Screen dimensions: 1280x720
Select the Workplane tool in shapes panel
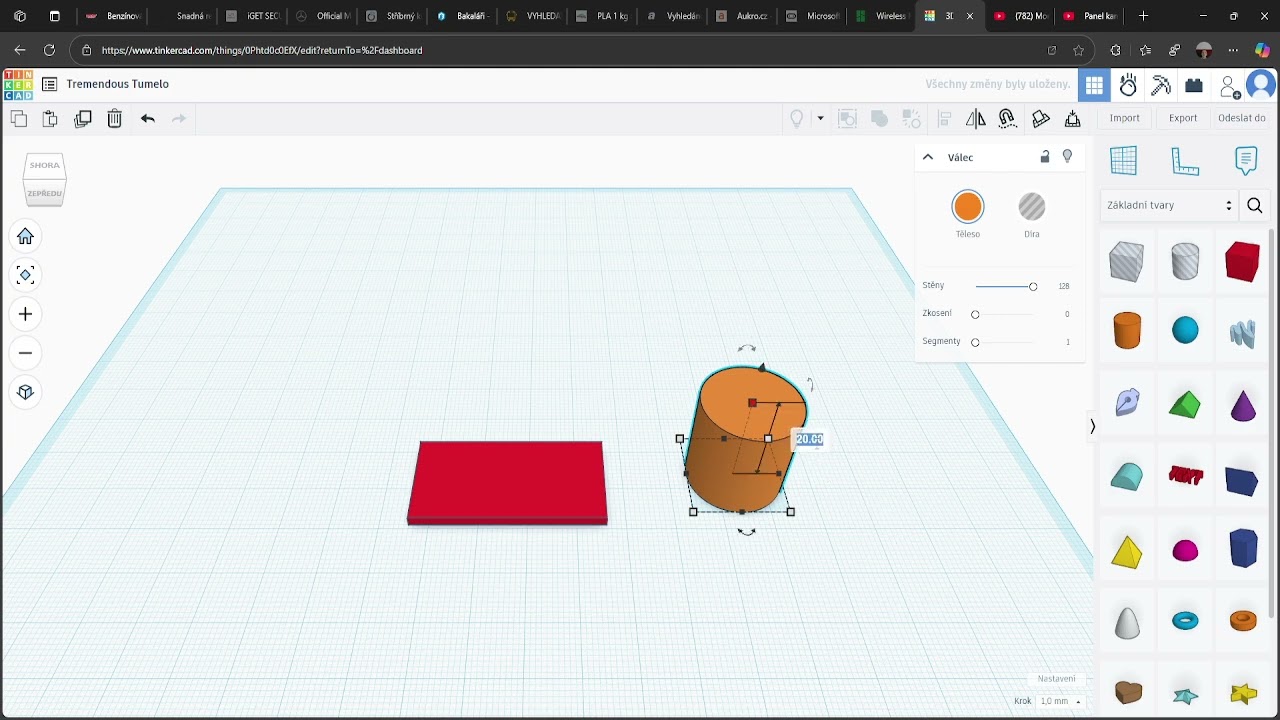1124,160
